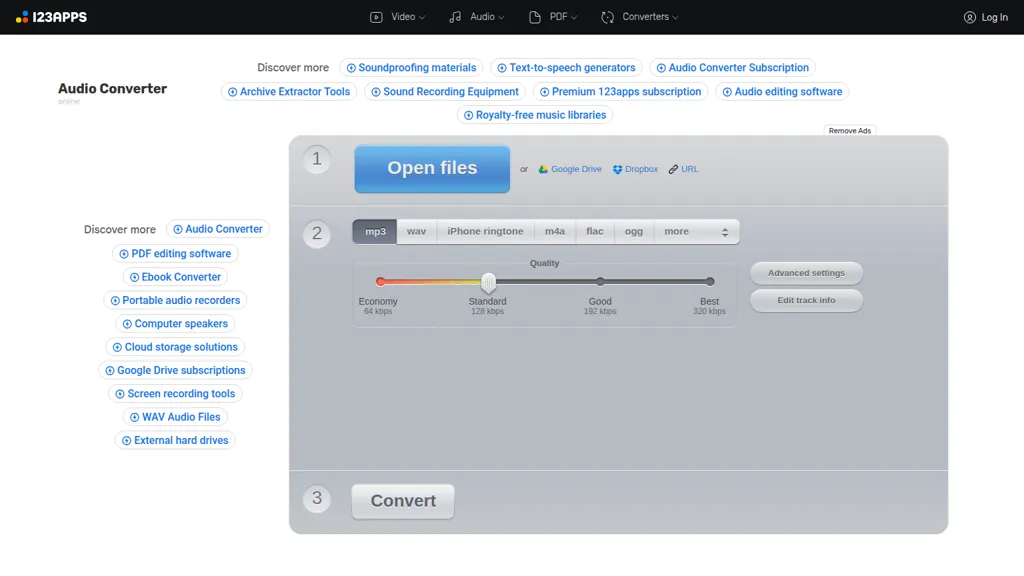Click the Log In user icon
This screenshot has width=1024, height=576.
pos(970,18)
